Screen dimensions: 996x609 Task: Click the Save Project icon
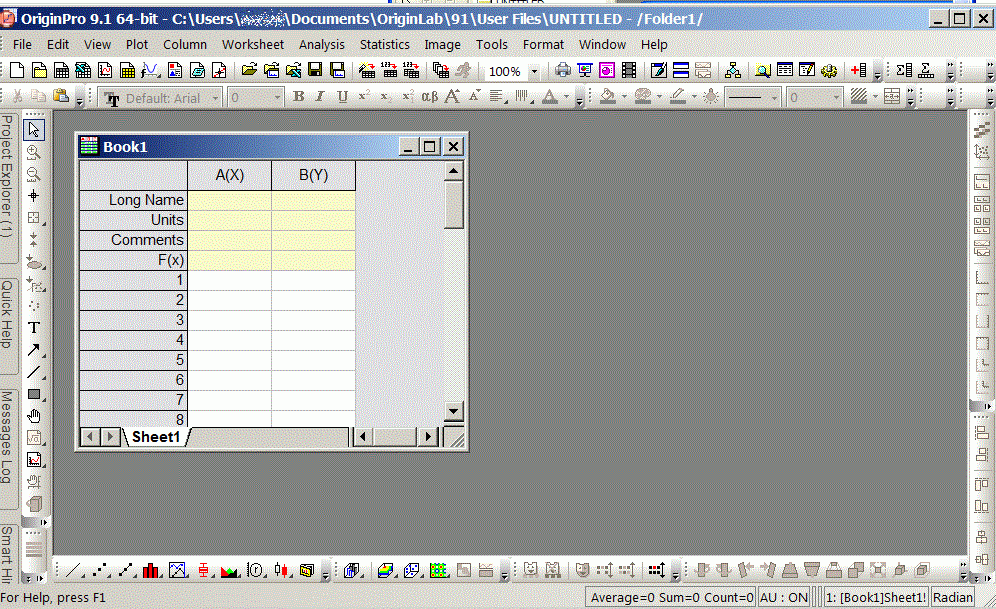(315, 71)
